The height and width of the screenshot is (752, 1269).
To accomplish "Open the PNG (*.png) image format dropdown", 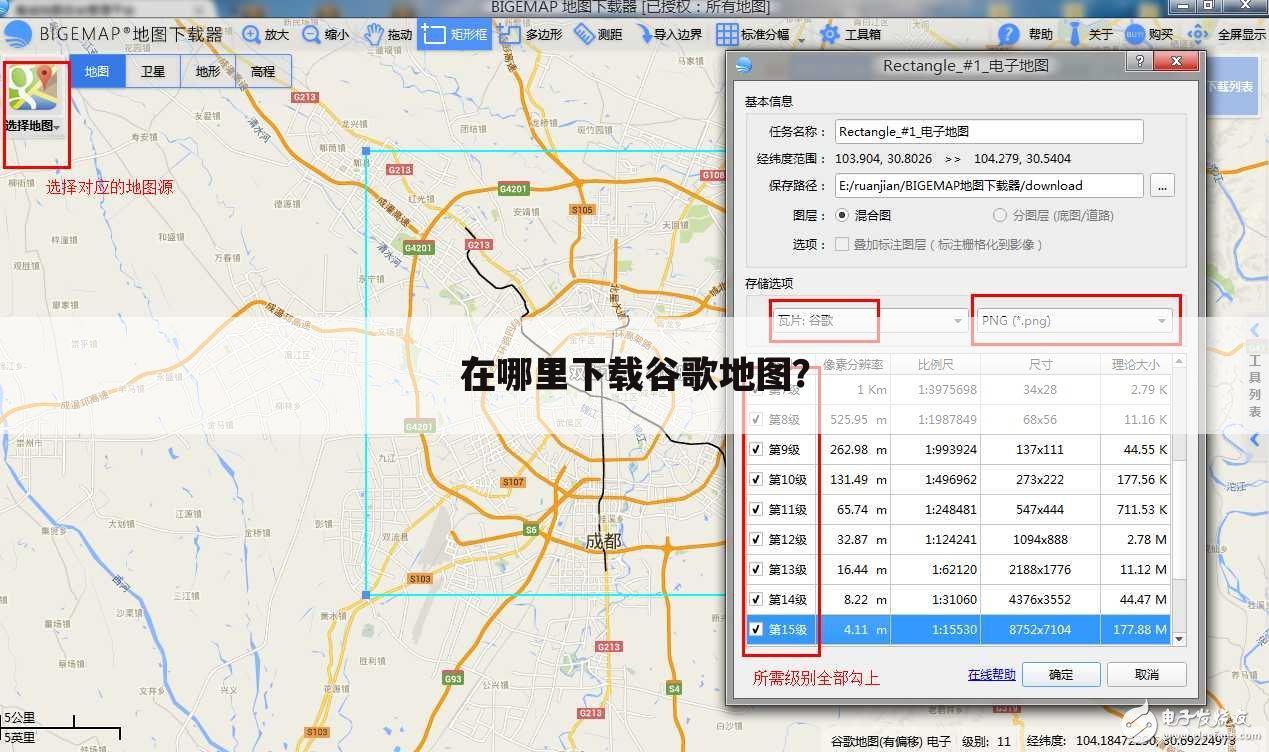I will coord(1074,321).
